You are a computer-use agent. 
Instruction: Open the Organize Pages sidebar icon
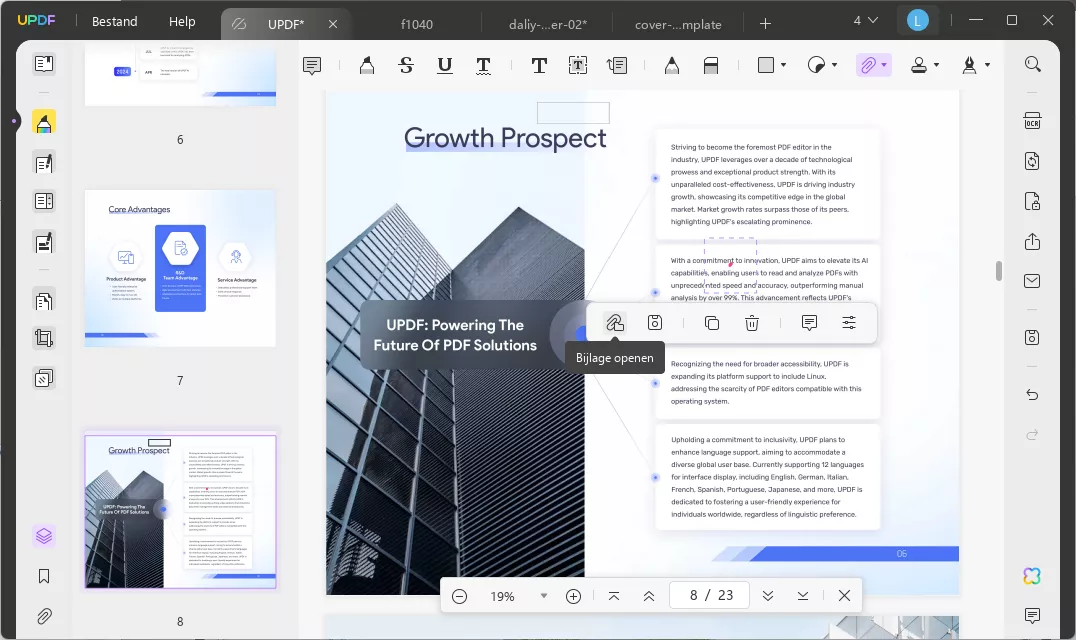tap(44, 301)
